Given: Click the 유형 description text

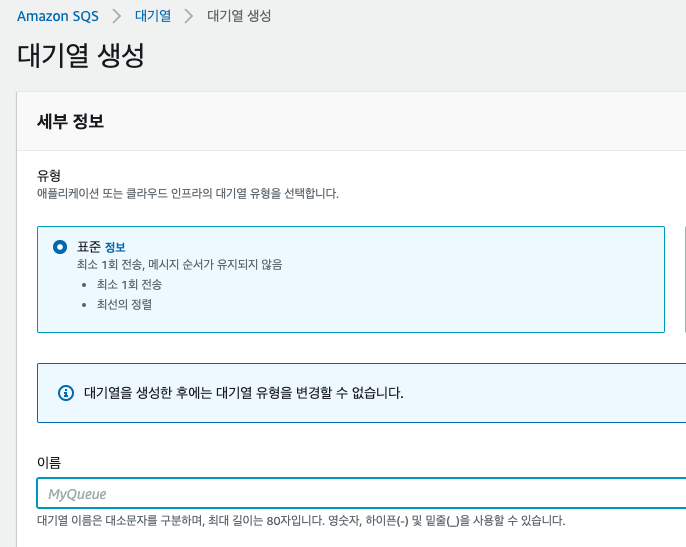Looking at the screenshot, I should [188, 193].
